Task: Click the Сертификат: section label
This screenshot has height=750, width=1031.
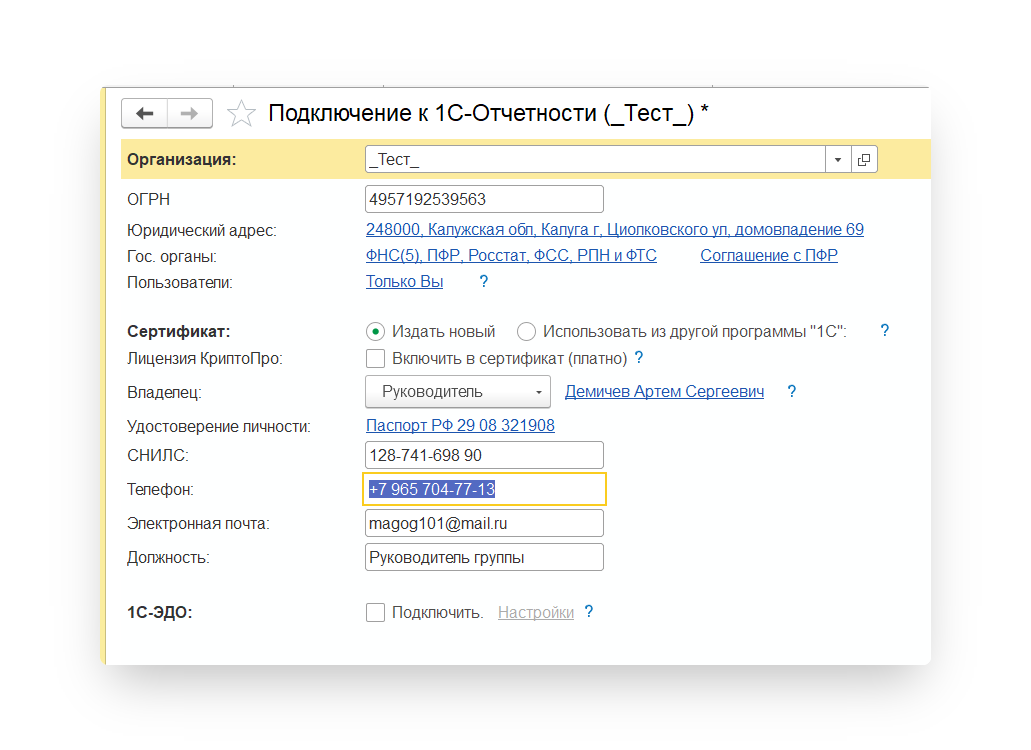Action: tap(179, 331)
